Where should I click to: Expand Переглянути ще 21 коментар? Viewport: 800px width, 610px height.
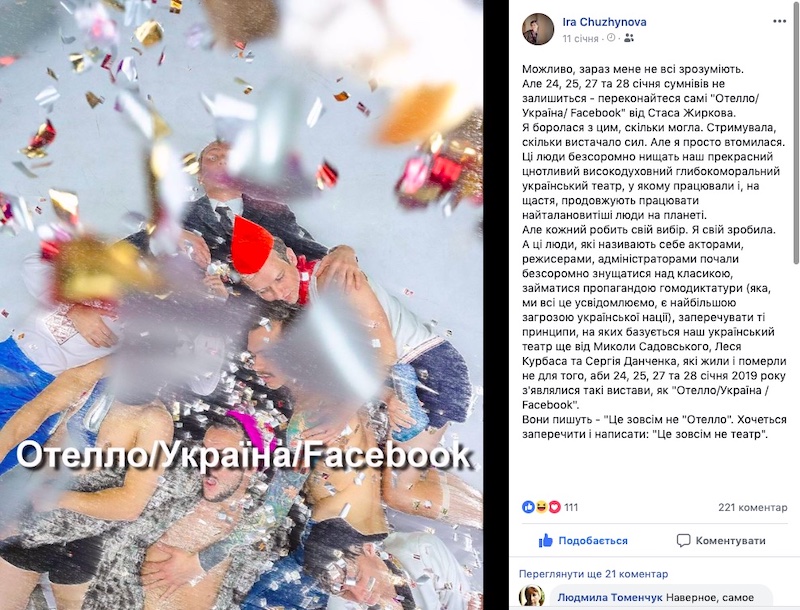tap(593, 574)
